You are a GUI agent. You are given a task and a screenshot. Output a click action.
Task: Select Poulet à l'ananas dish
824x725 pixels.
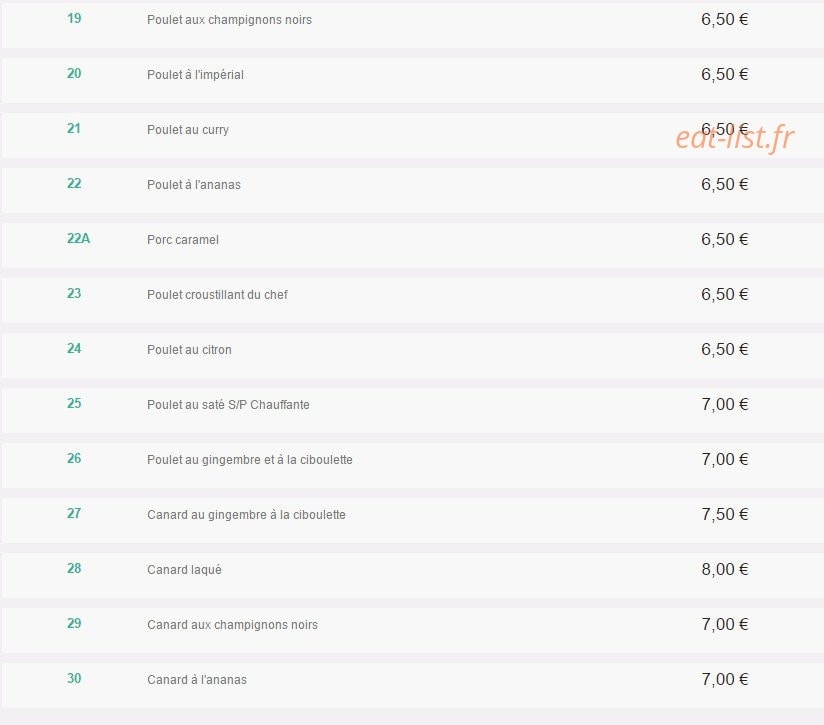193,185
